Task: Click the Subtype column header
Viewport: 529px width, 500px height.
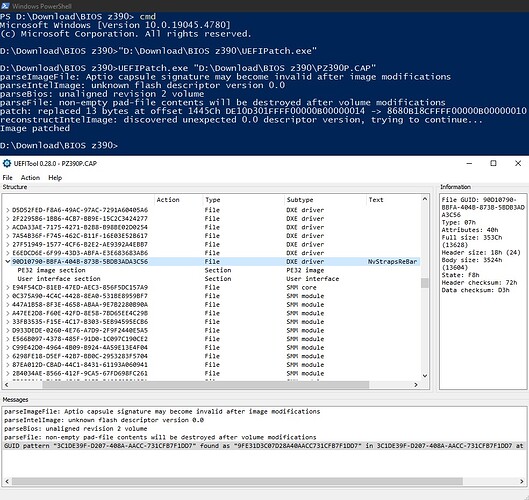Action: [x=325, y=200]
